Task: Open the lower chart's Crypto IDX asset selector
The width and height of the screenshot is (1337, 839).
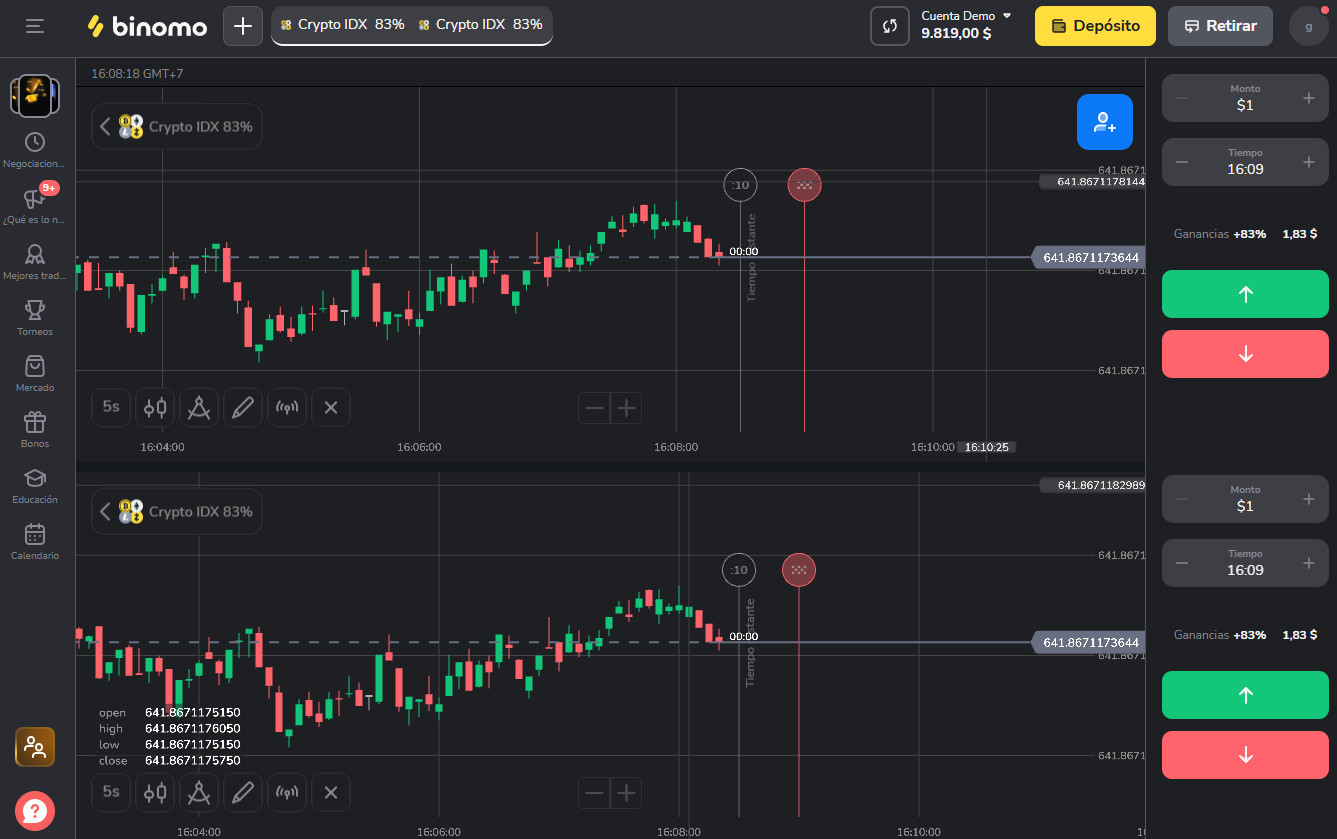Action: (x=176, y=512)
